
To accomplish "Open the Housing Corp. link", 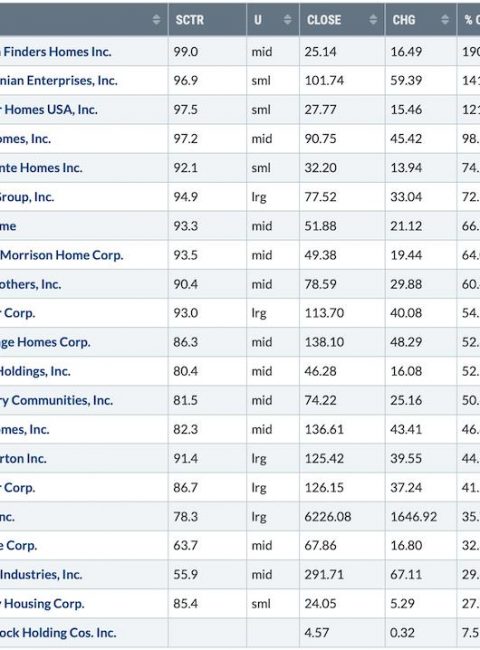I will 42,604.
